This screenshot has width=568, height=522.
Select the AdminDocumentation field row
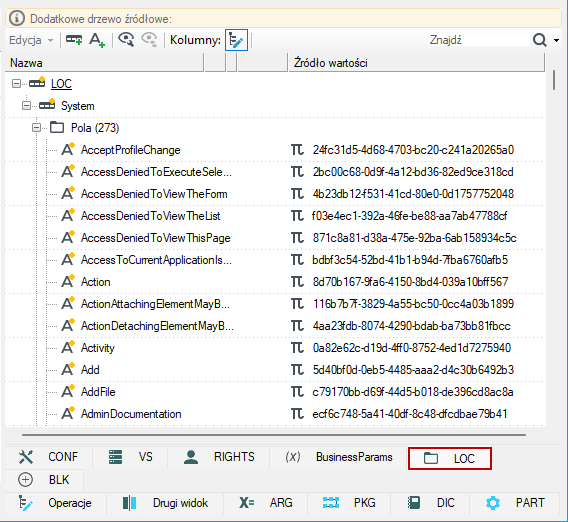[x=131, y=414]
